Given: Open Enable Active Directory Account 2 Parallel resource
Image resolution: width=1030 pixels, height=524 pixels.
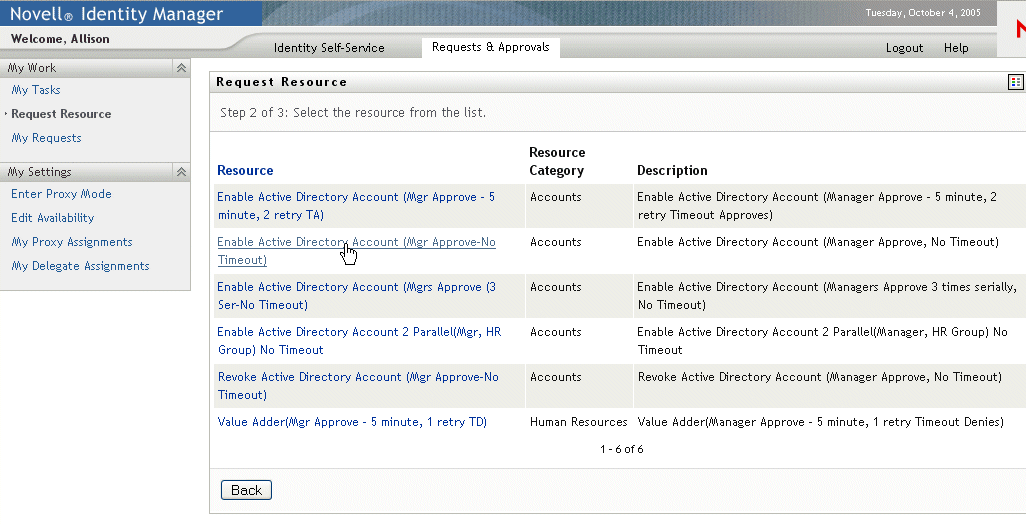Looking at the screenshot, I should tap(358, 333).
